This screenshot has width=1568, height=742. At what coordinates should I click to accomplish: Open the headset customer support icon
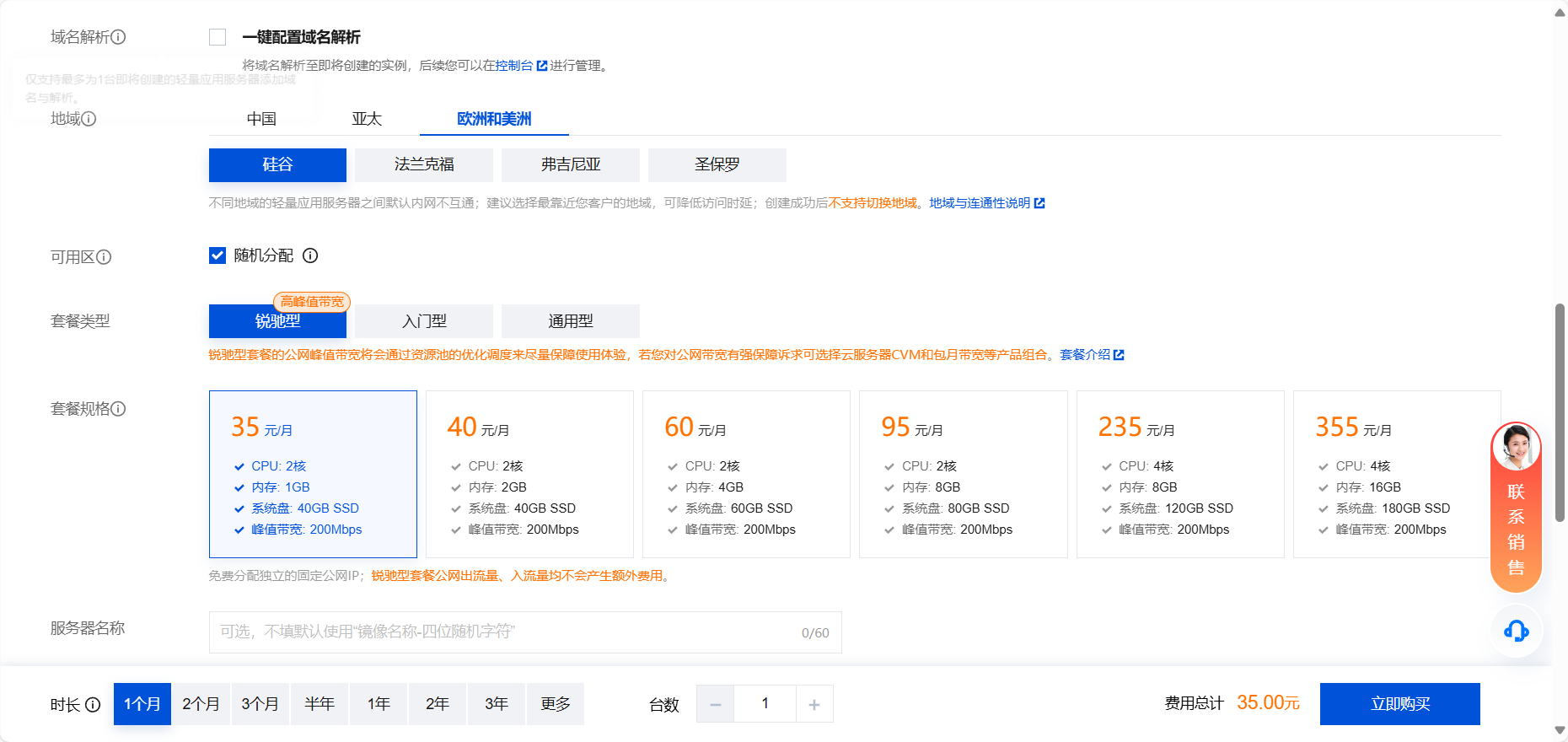(1516, 631)
